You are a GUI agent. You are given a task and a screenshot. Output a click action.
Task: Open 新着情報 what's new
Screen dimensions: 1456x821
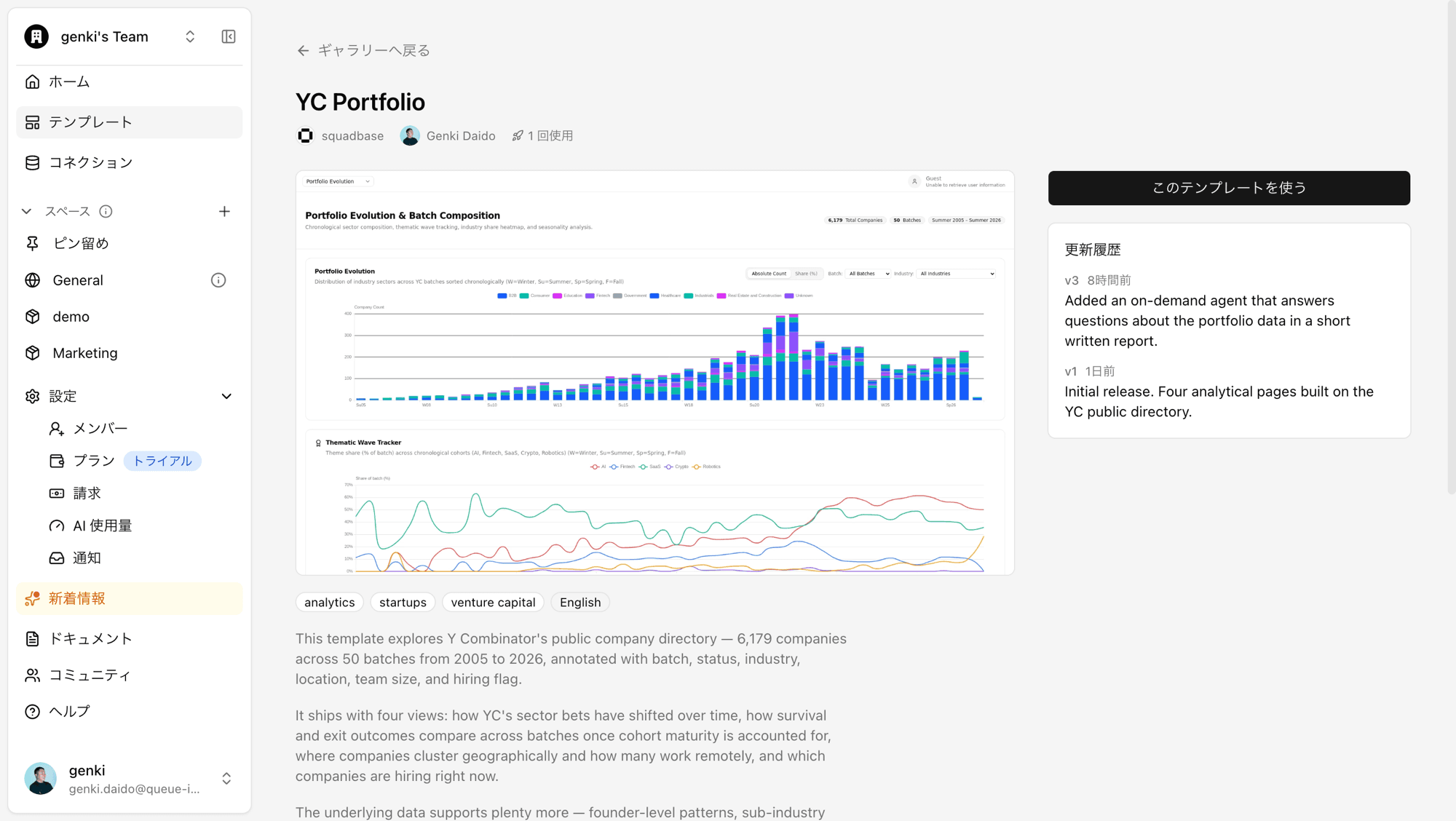(x=129, y=598)
